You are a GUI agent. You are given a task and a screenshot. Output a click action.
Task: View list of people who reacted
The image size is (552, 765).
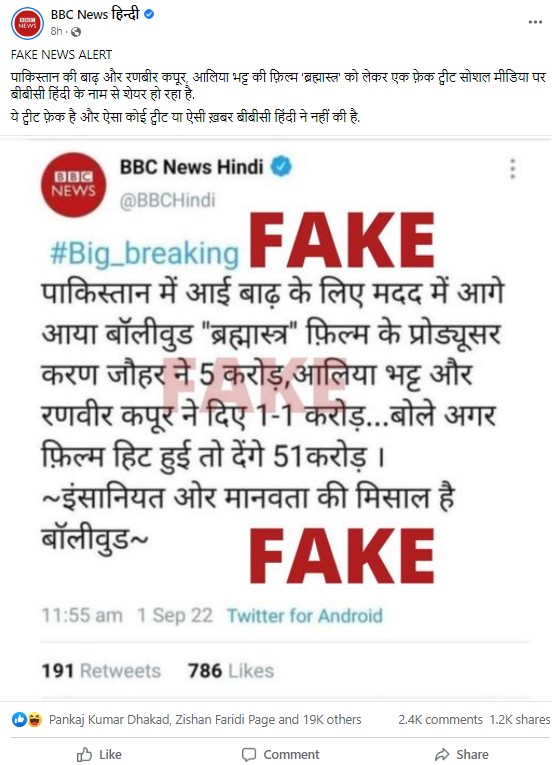click(205, 719)
